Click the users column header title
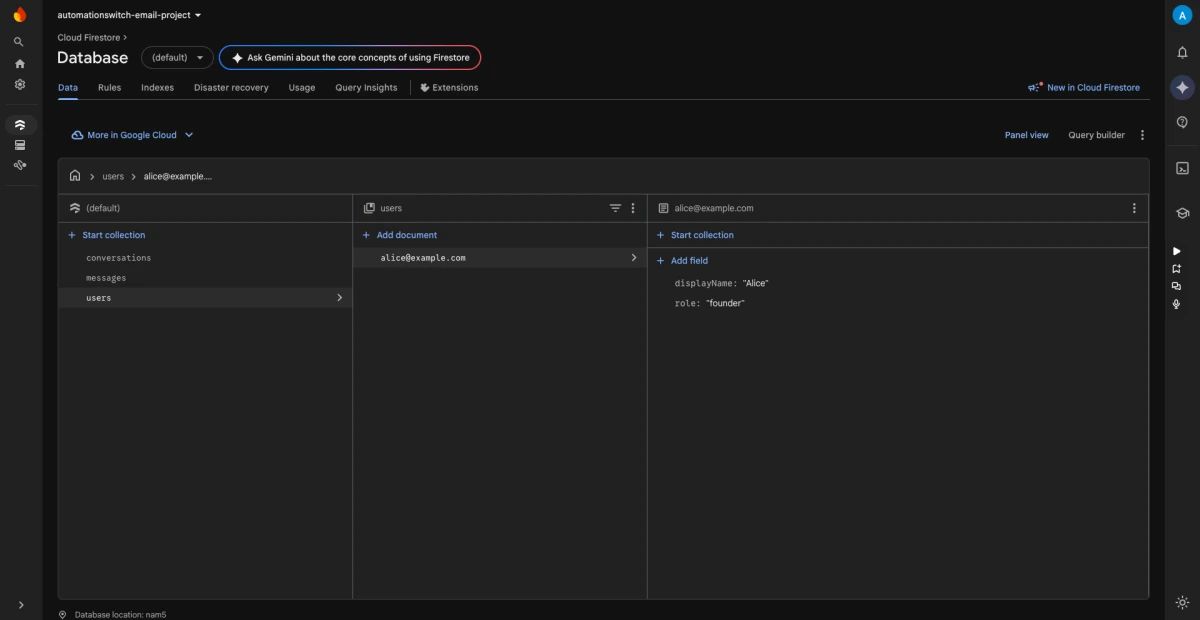 [391, 208]
